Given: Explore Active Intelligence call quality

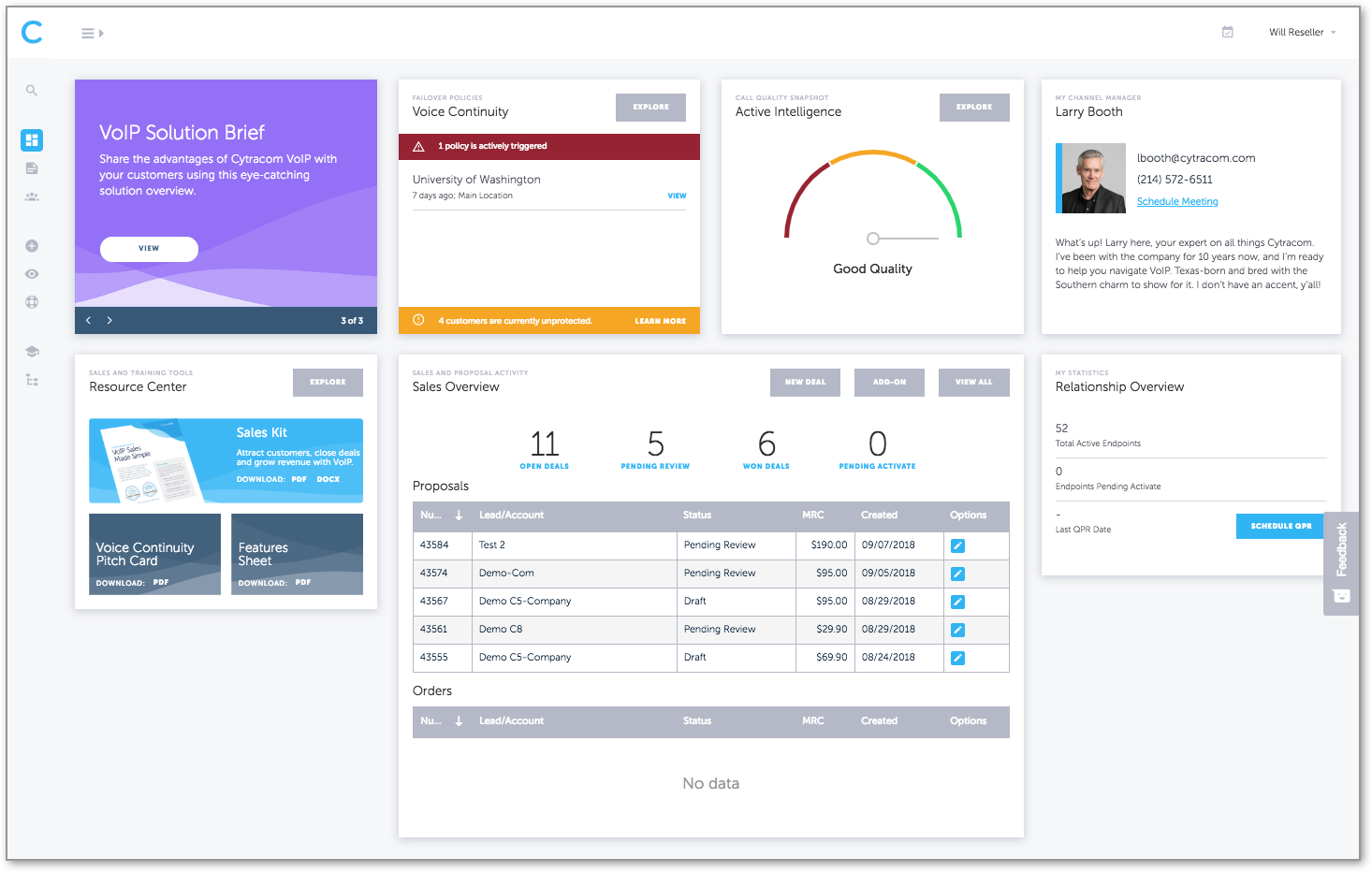Looking at the screenshot, I should [x=974, y=108].
